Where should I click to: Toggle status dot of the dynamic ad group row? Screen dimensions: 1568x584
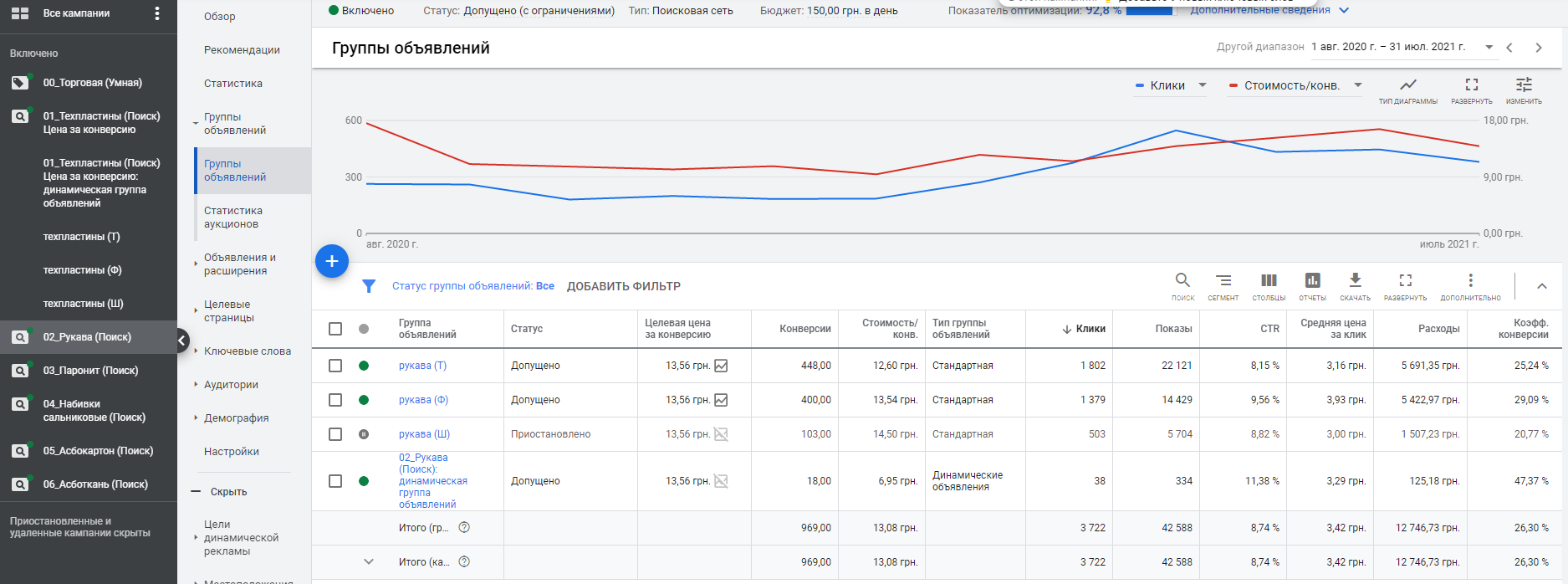coord(364,481)
